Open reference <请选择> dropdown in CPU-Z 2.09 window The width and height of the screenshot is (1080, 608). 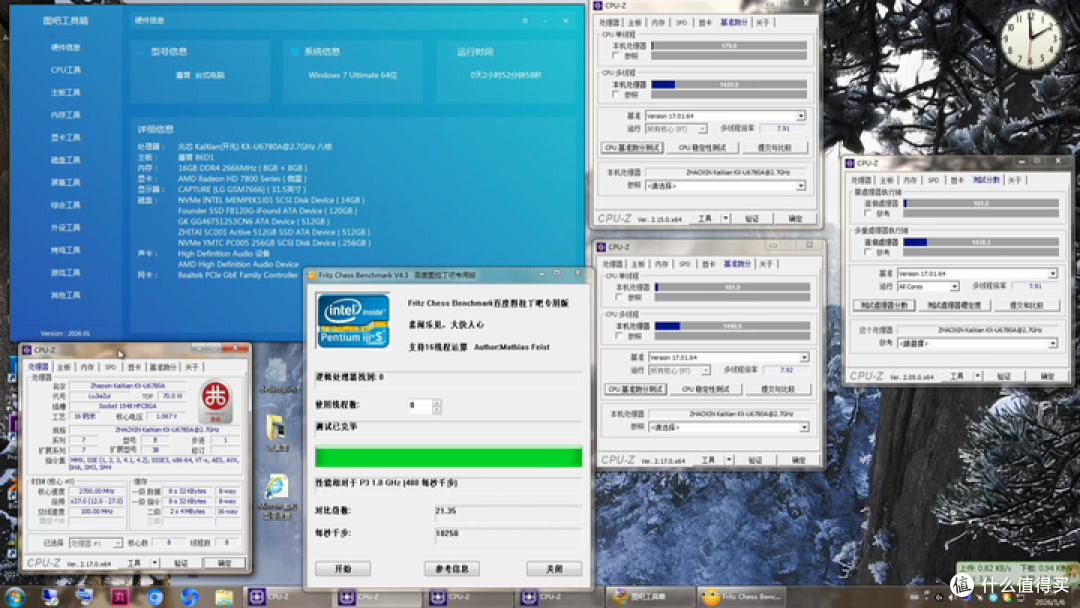pos(977,343)
